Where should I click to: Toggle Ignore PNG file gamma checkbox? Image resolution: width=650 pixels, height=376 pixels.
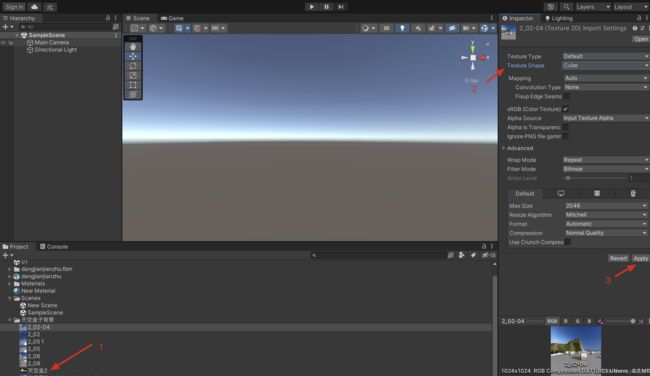pos(565,136)
